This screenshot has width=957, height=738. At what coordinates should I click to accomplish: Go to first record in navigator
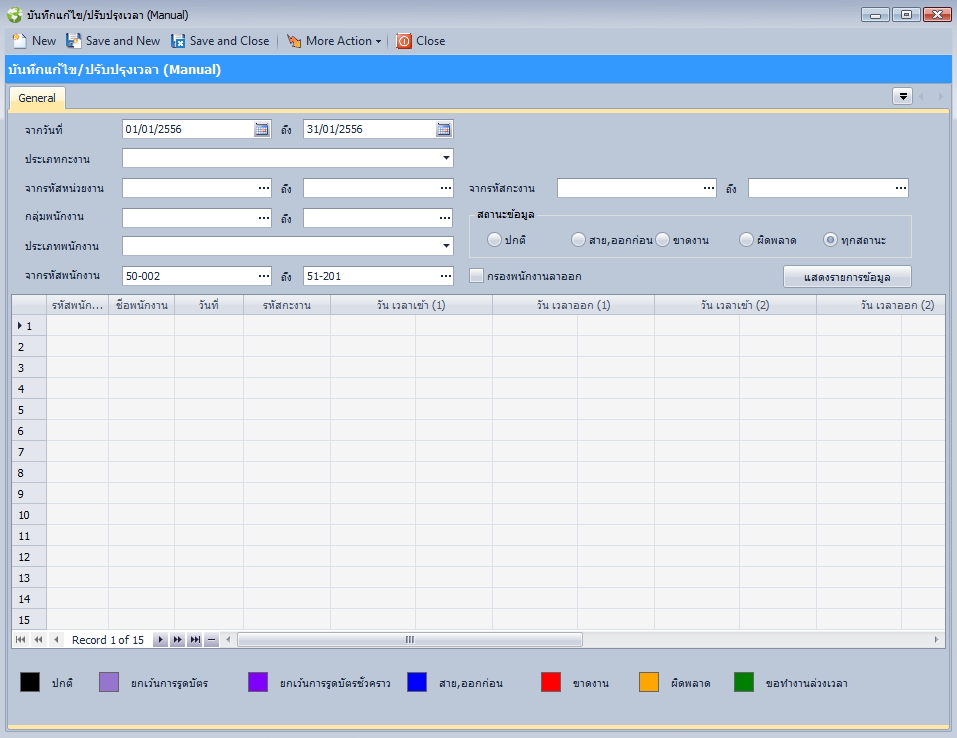point(21,640)
